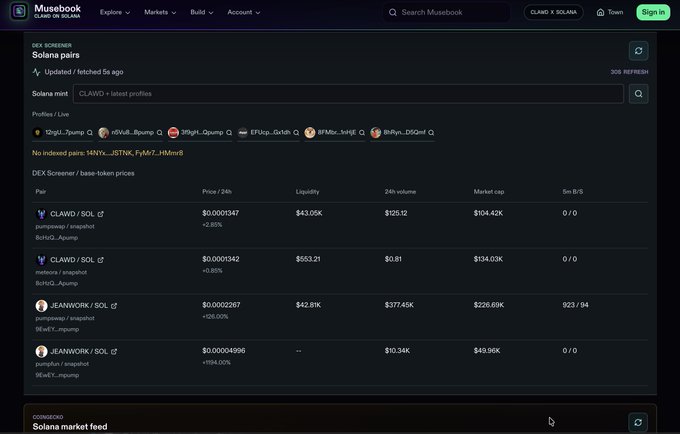Click search icon beside 3f9gH...Qpump
This screenshot has height=434, width=680.
point(229,133)
